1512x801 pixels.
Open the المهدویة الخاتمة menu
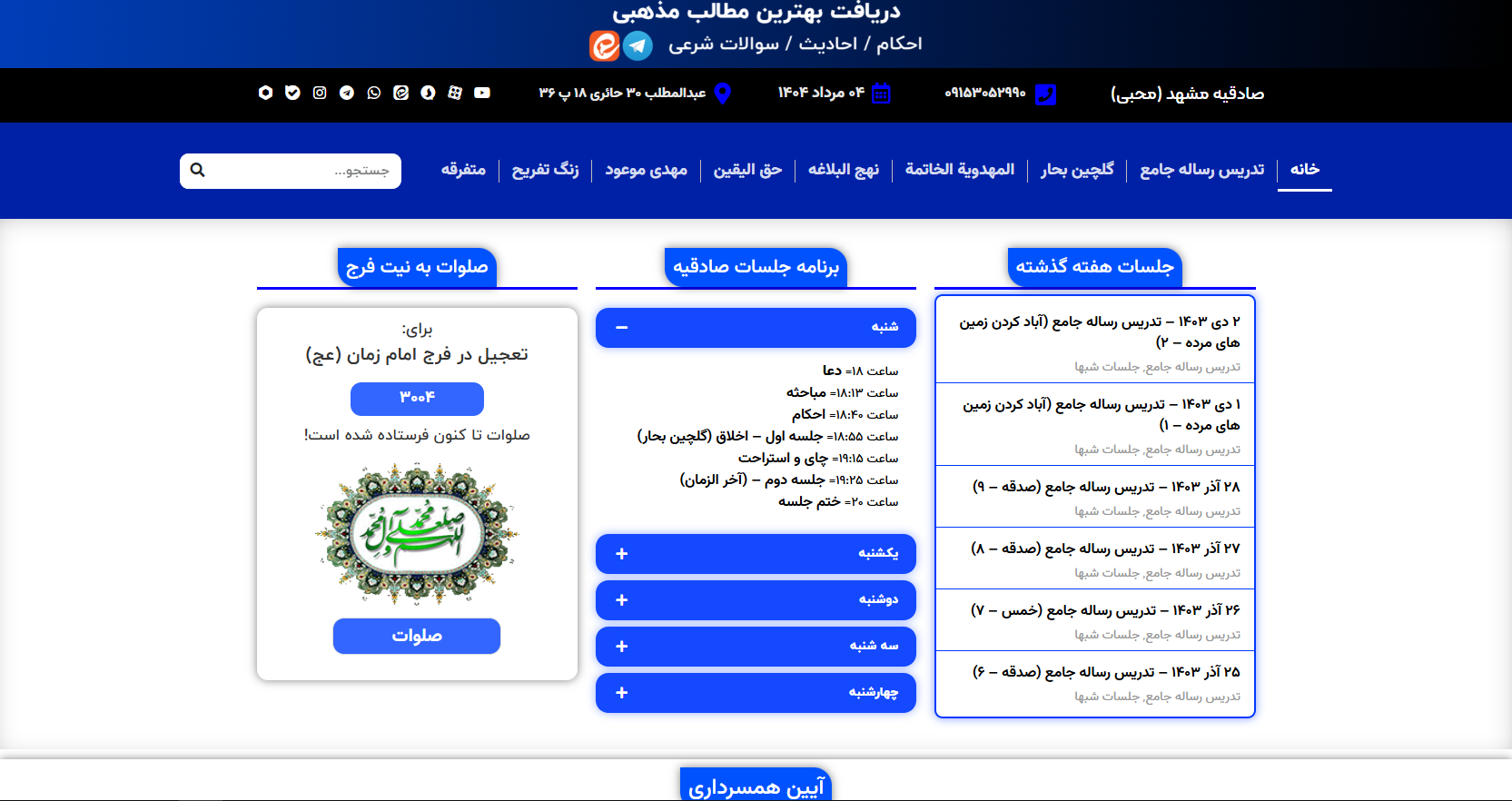960,170
